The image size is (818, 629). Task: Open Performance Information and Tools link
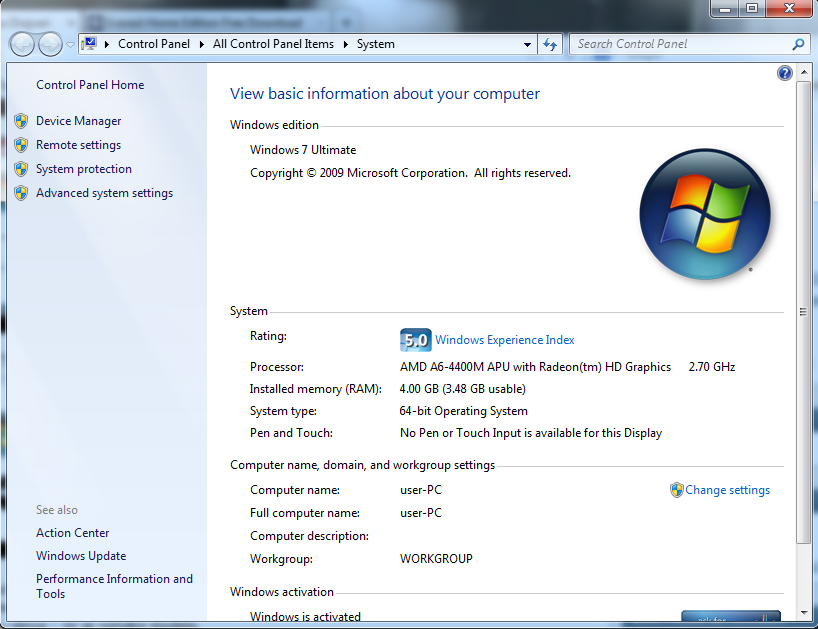pyautogui.click(x=114, y=586)
